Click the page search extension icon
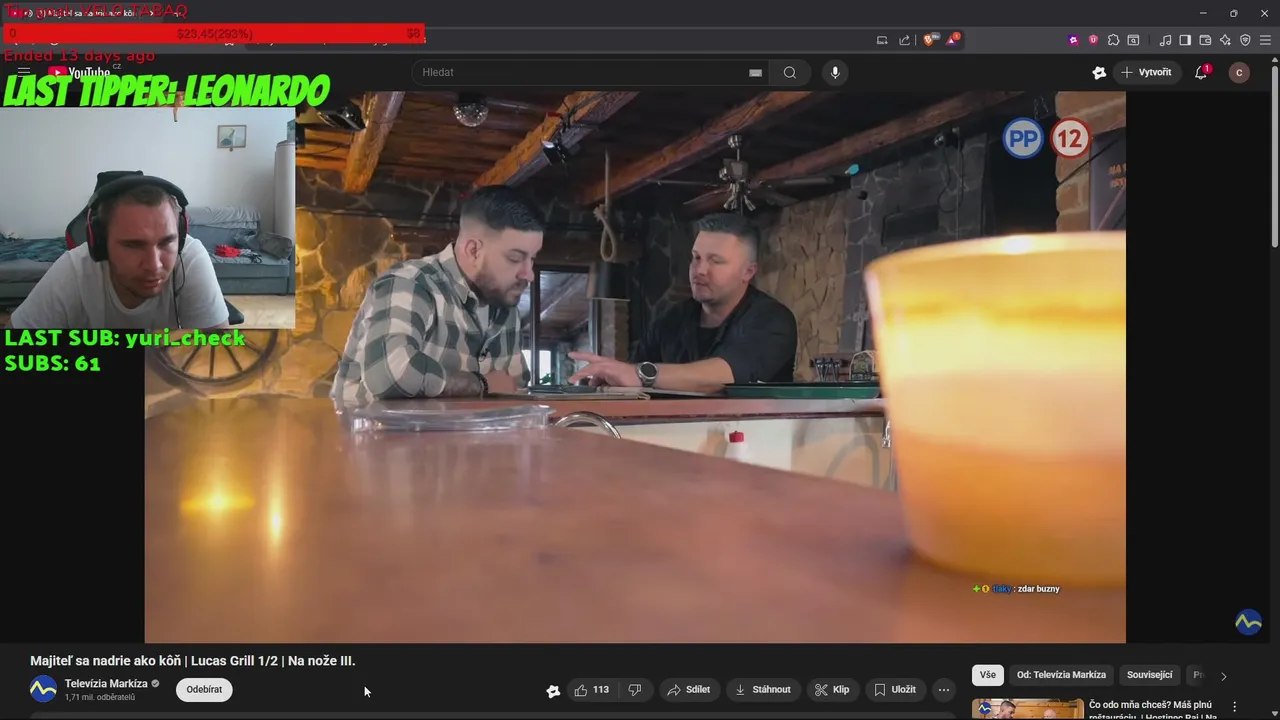Viewport: 1280px width, 720px height. pos(1133,40)
